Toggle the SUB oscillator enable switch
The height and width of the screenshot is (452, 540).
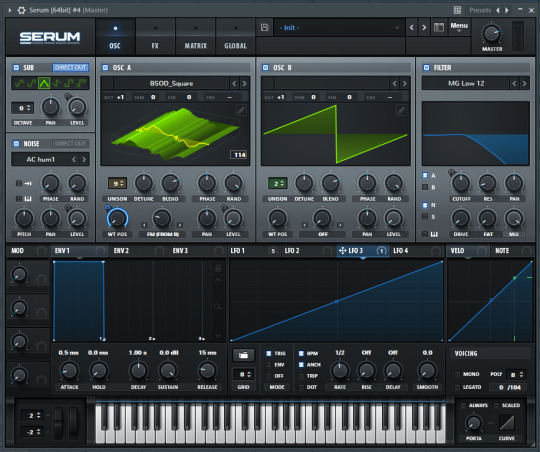tap(16, 68)
